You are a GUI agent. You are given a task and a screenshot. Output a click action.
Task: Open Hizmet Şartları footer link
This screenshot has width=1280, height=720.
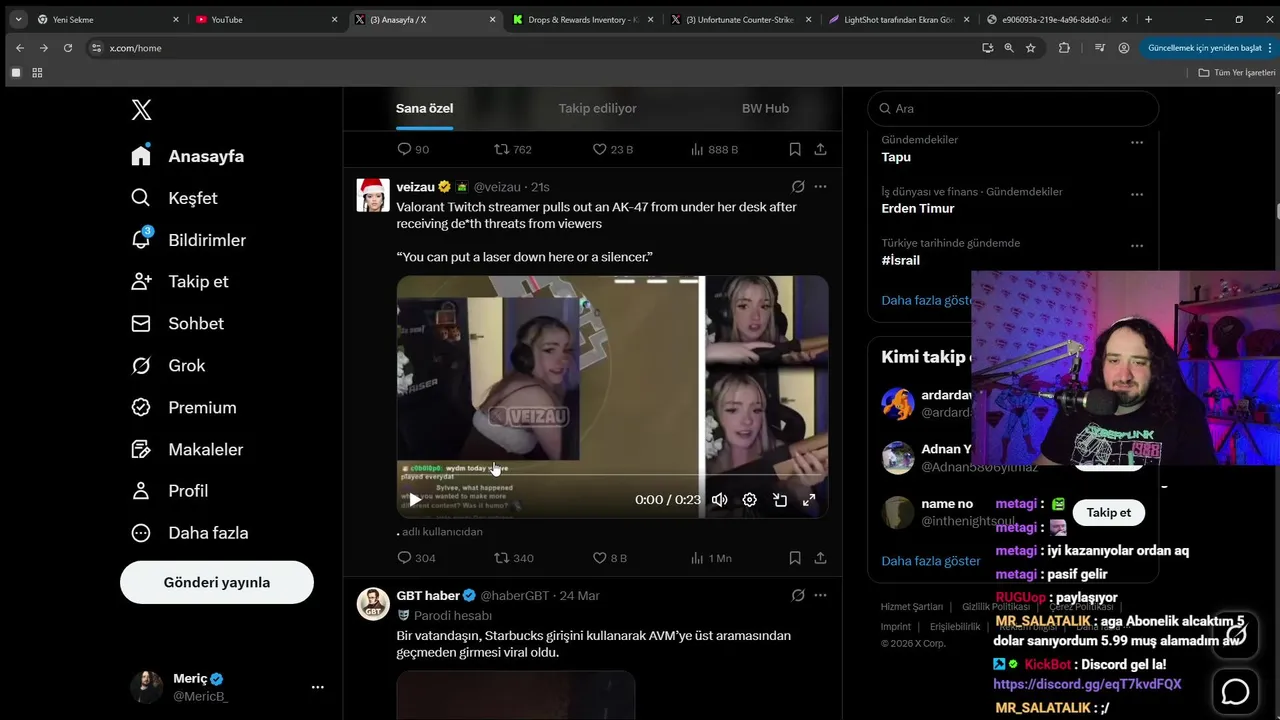click(x=912, y=607)
